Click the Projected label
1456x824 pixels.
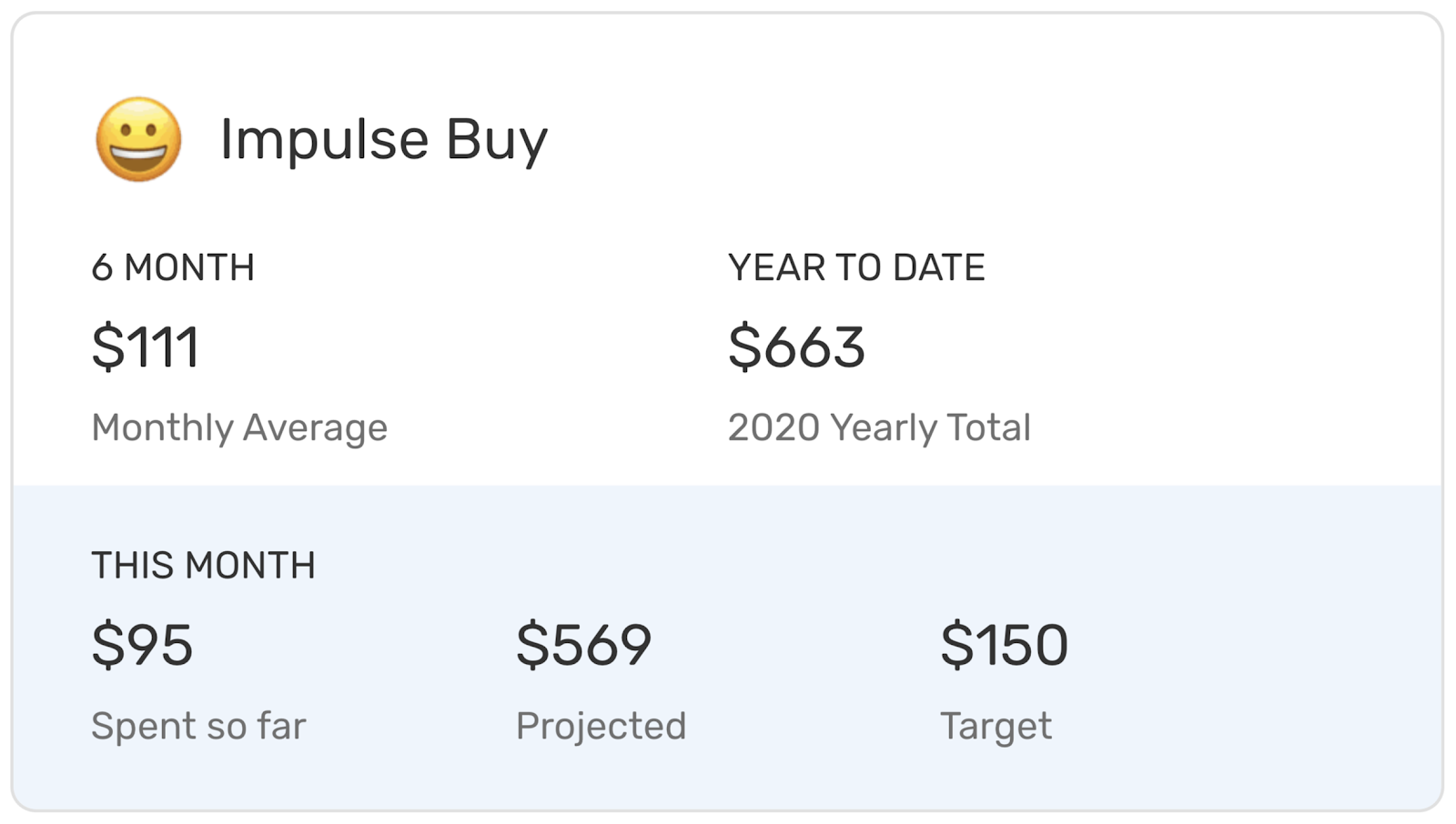point(601,726)
